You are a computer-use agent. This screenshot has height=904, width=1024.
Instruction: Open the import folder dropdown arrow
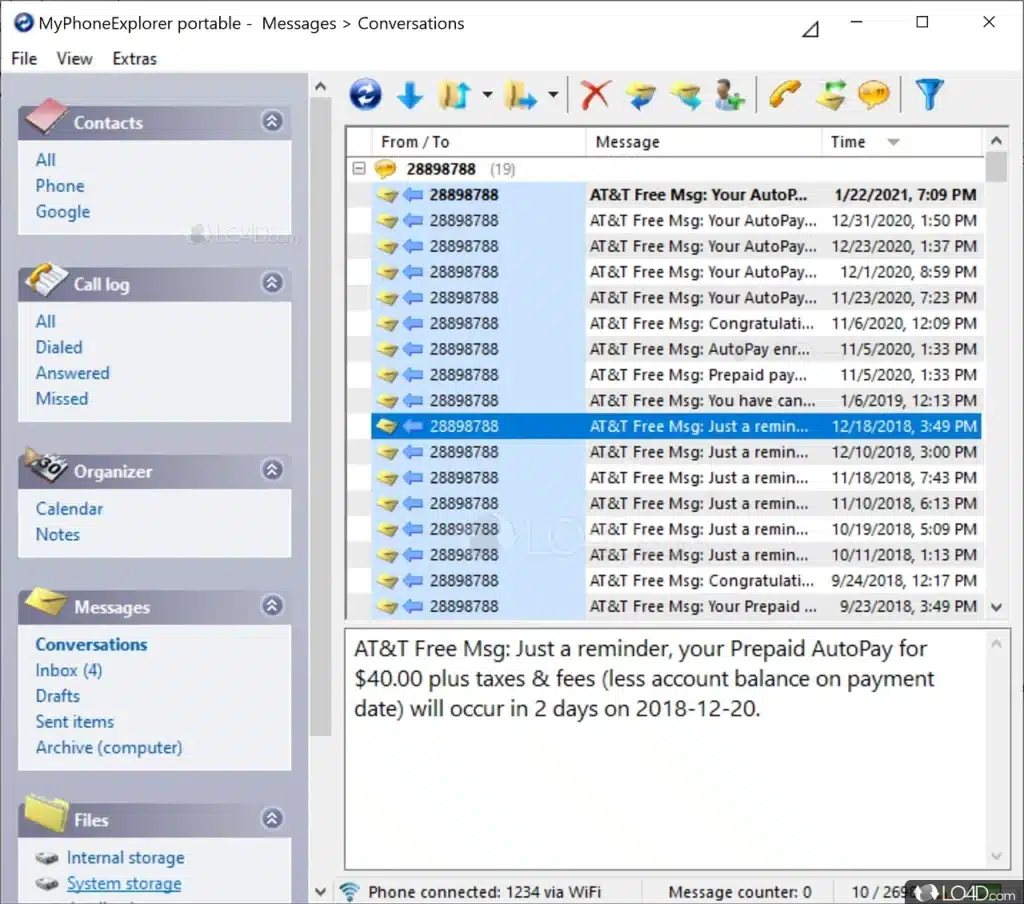487,95
